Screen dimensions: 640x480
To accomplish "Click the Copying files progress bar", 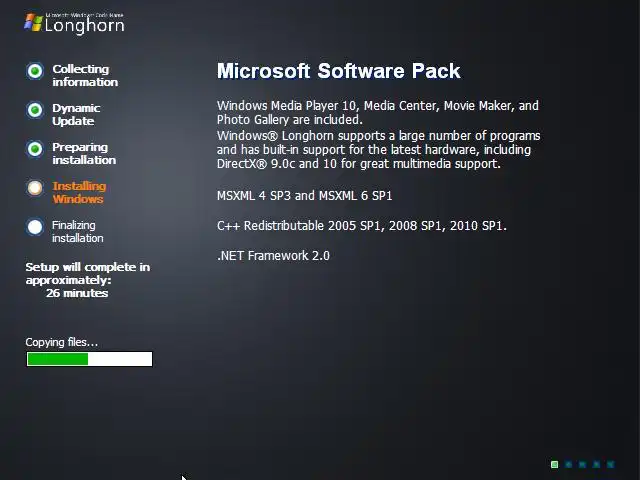I will tap(89, 359).
